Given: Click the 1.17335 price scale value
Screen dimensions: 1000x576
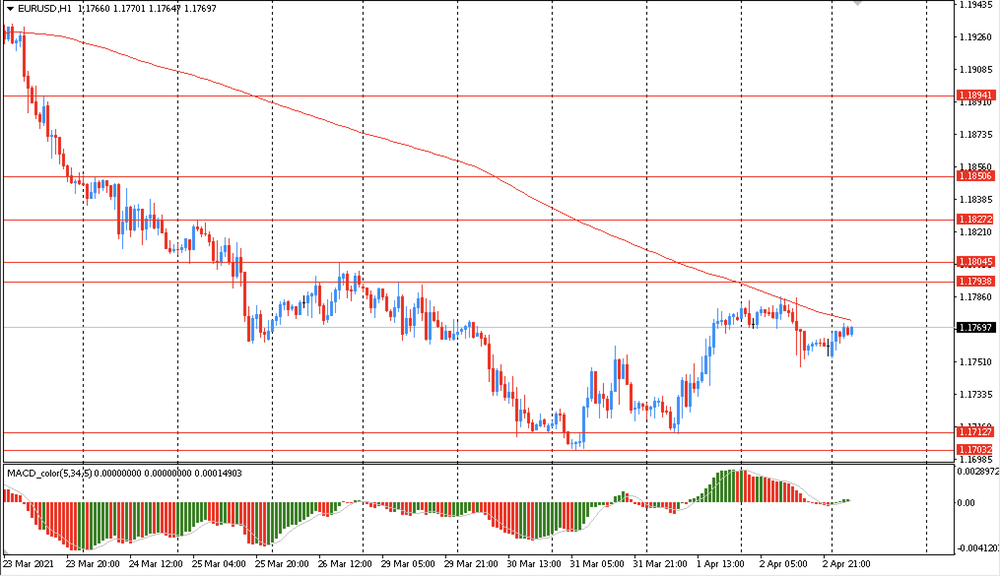Looking at the screenshot, I should (976, 395).
